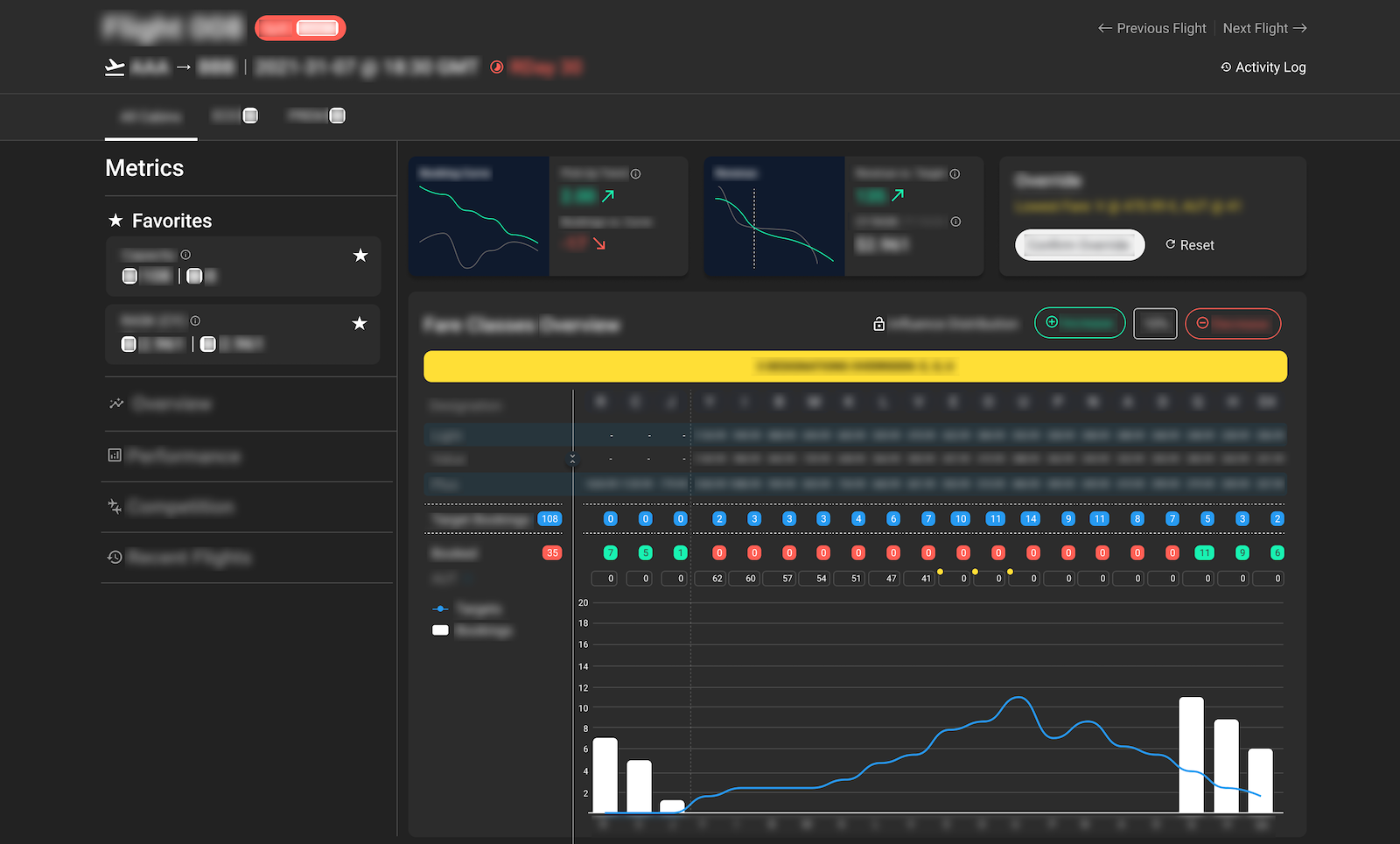Click the padlock icon in Fare Classes header

click(x=878, y=325)
